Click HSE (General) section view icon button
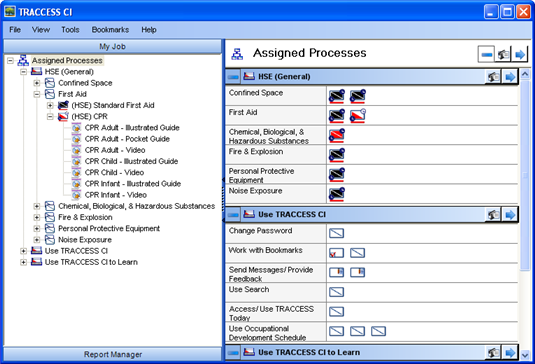Screen dimensions: 535x364 (x=493, y=77)
